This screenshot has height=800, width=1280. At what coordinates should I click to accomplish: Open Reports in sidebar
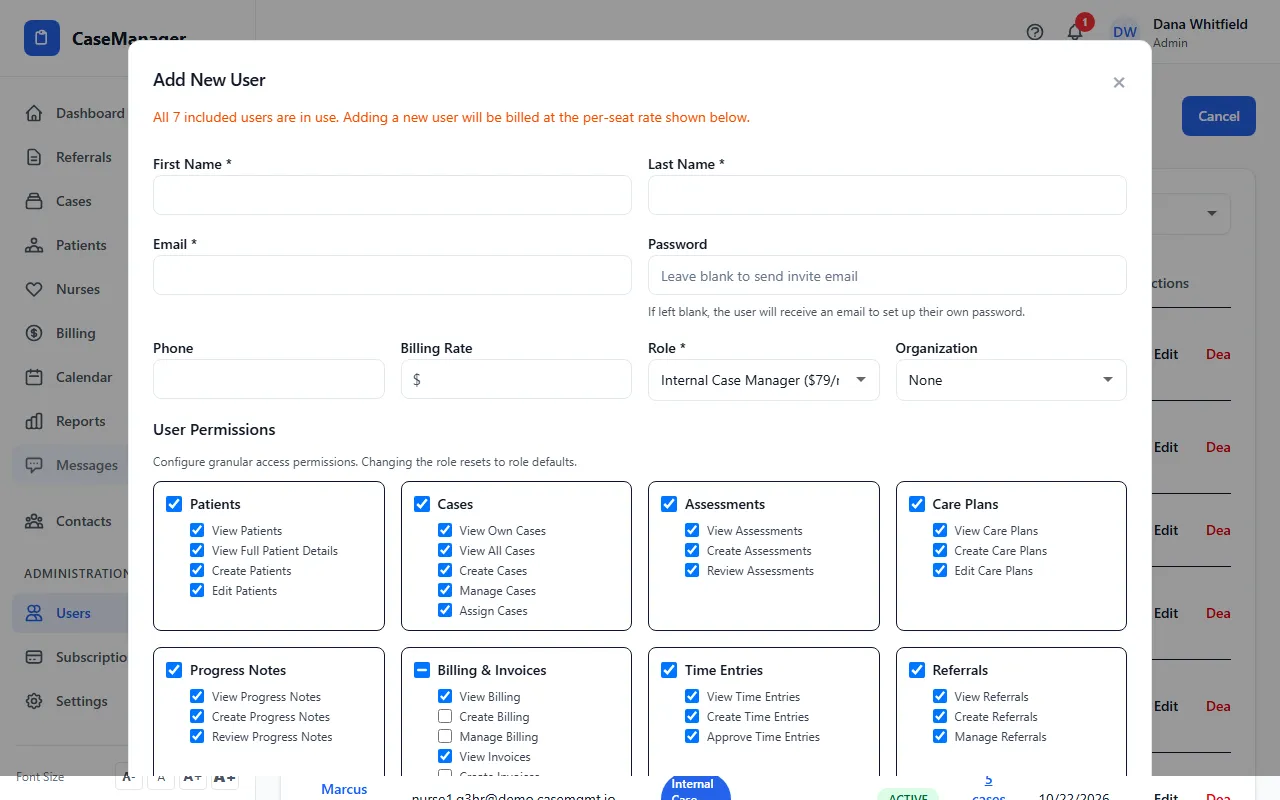point(70,421)
